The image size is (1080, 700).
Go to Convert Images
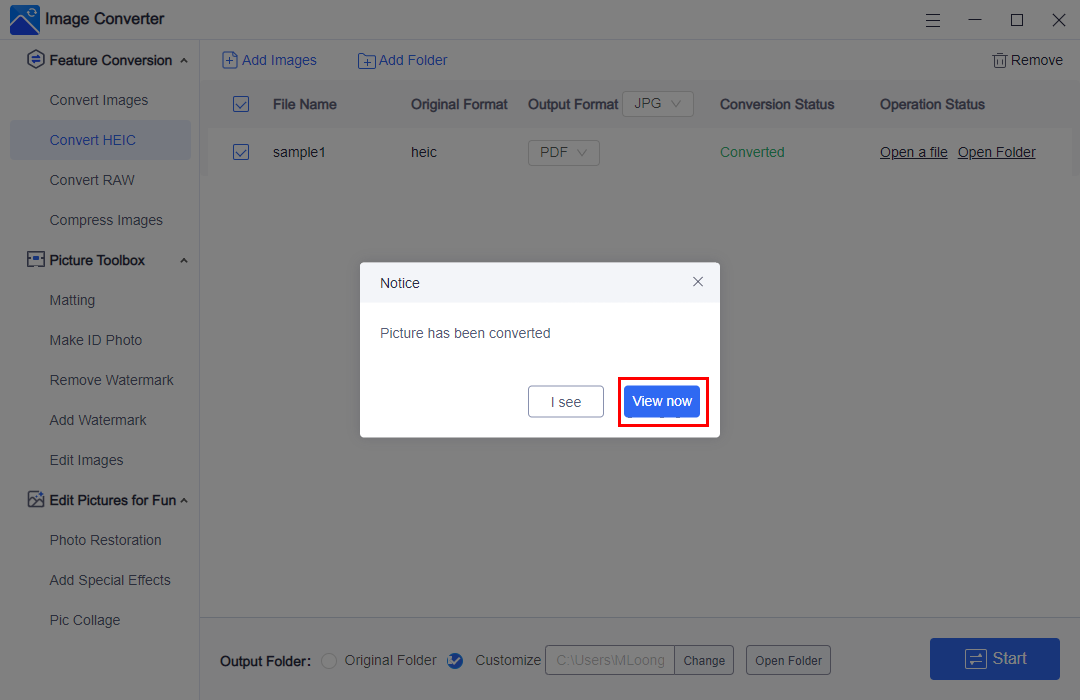tap(99, 100)
